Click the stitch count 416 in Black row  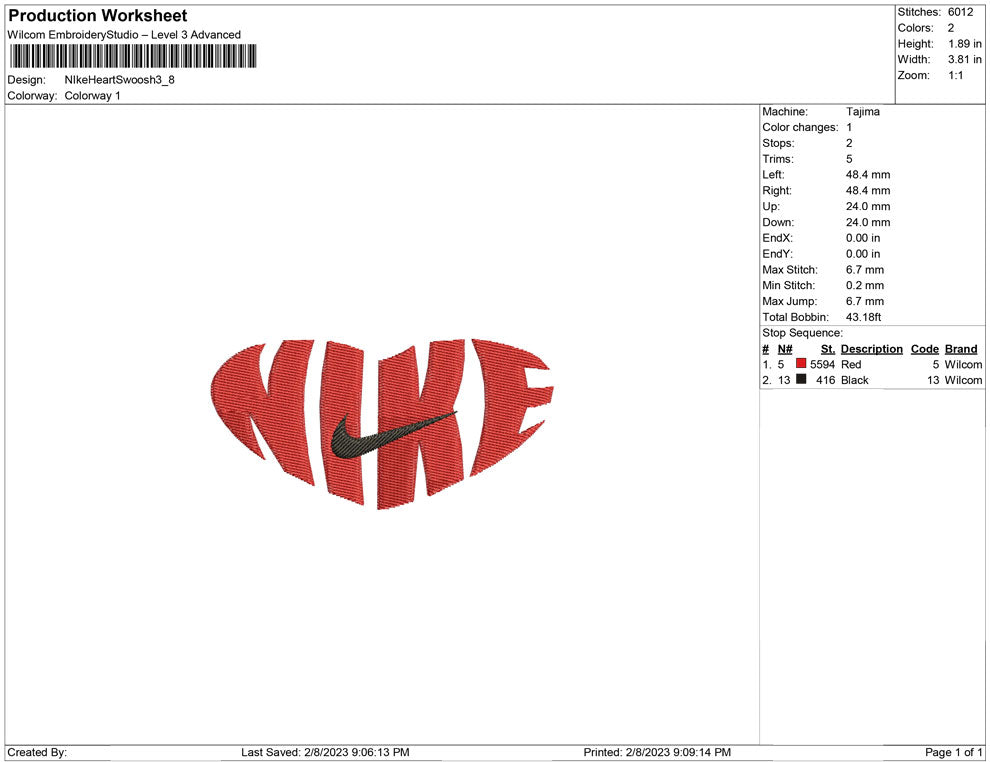tap(826, 380)
